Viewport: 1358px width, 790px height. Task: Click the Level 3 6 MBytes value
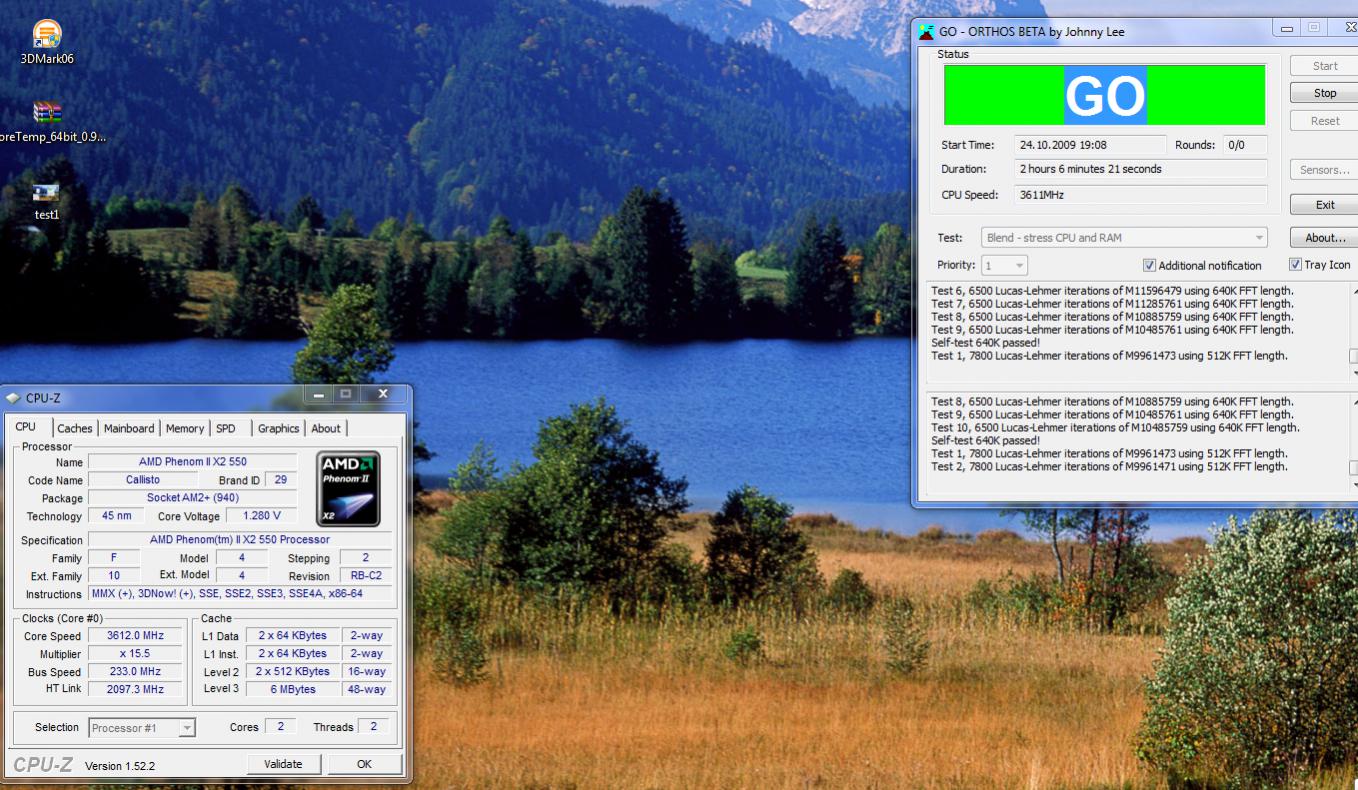click(x=292, y=690)
